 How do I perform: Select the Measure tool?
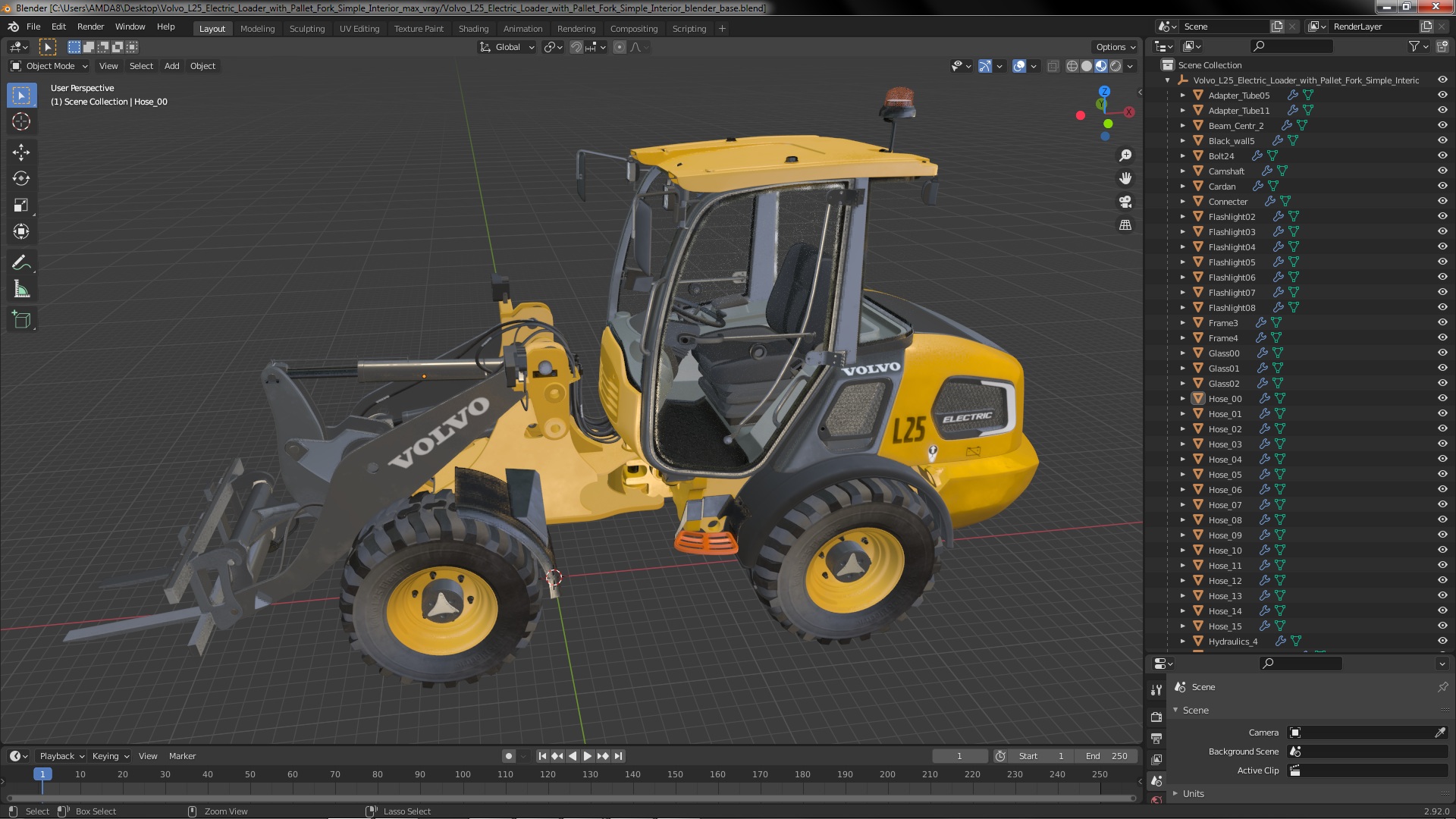click(21, 290)
